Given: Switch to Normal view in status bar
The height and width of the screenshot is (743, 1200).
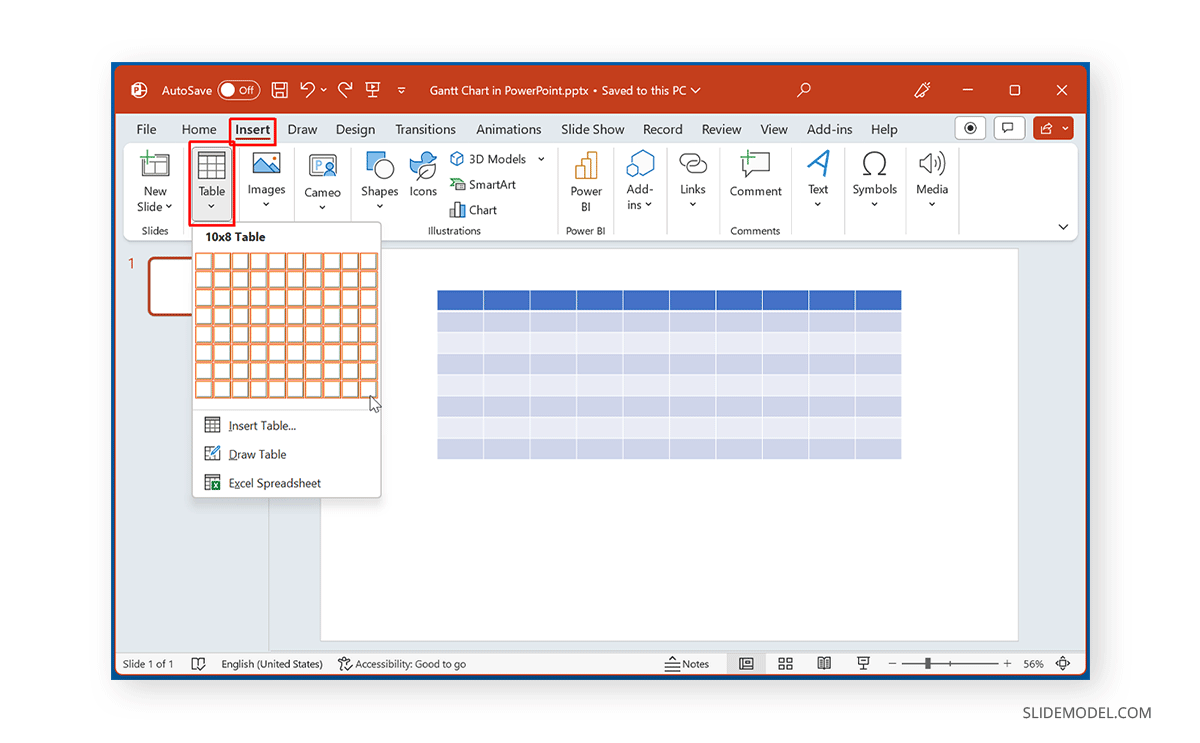Looking at the screenshot, I should (x=746, y=664).
